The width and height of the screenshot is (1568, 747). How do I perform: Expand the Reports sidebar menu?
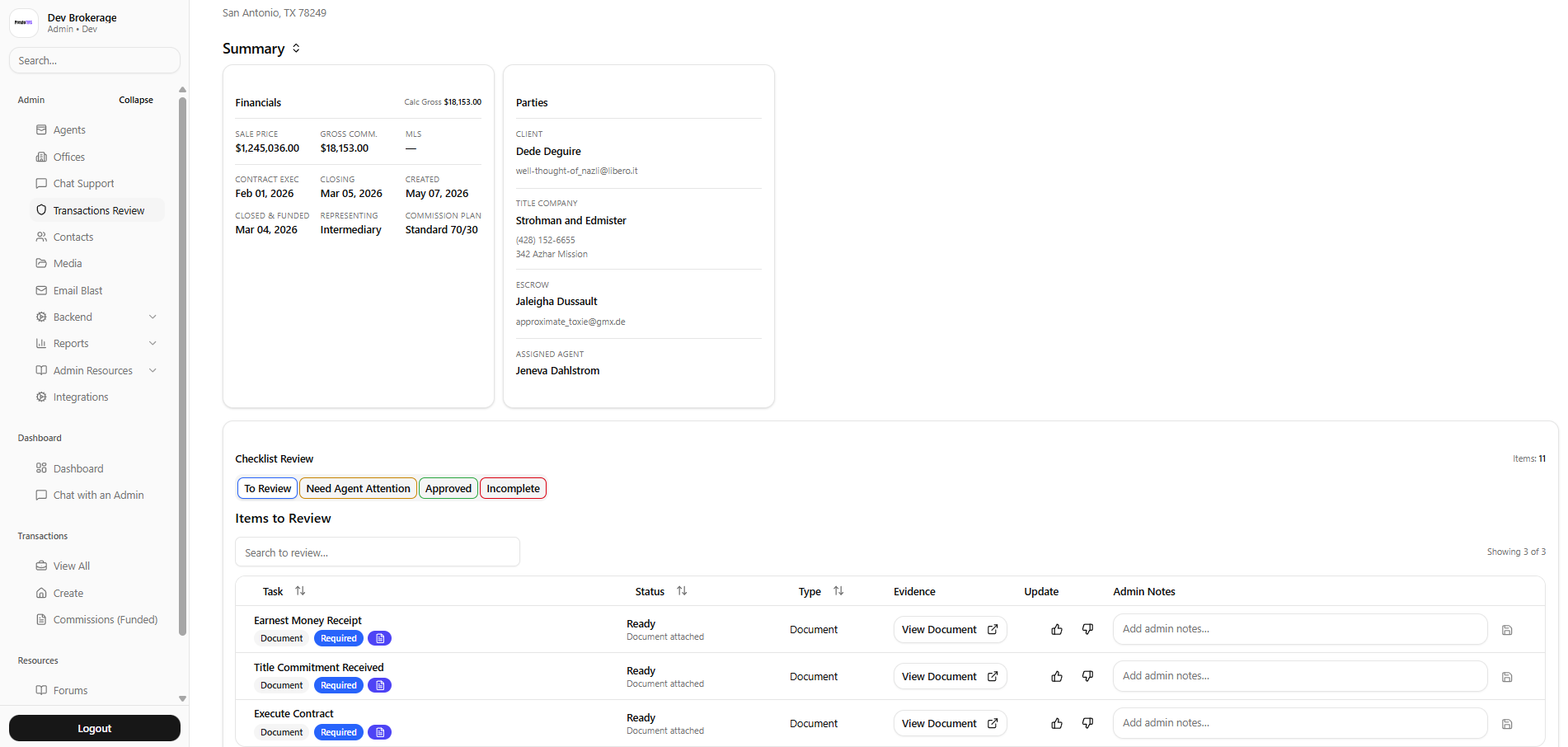point(153,344)
